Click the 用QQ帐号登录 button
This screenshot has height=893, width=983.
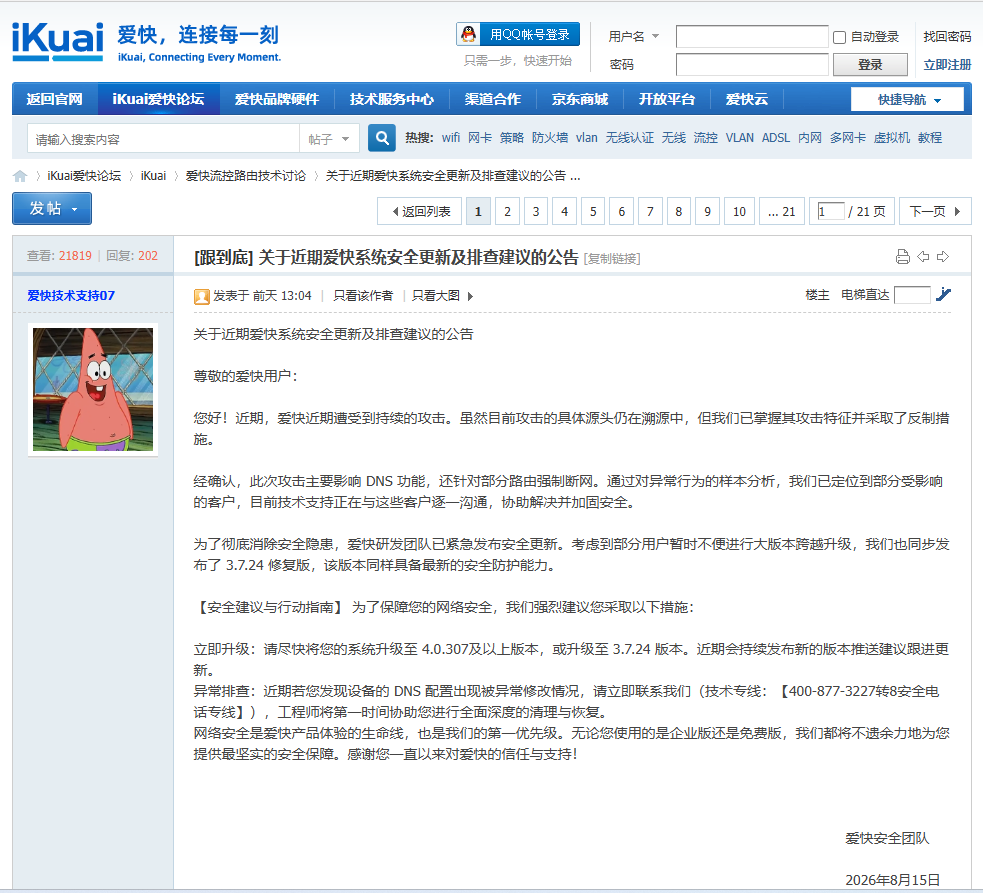coord(518,34)
